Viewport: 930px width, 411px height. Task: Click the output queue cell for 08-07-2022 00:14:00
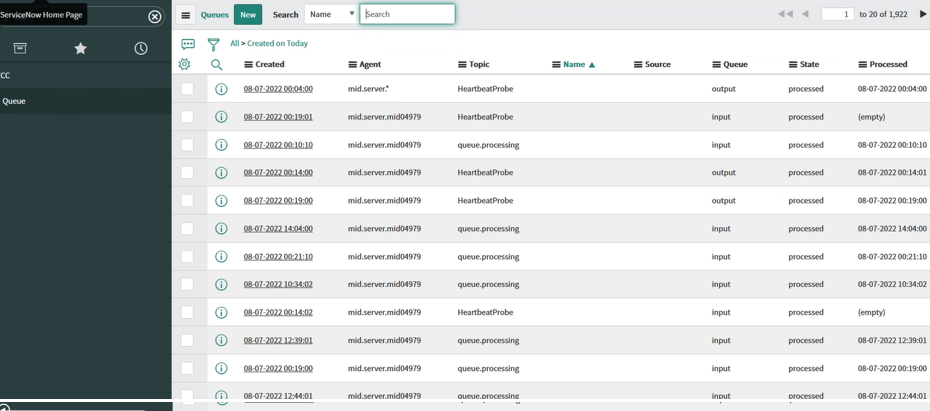coord(724,173)
